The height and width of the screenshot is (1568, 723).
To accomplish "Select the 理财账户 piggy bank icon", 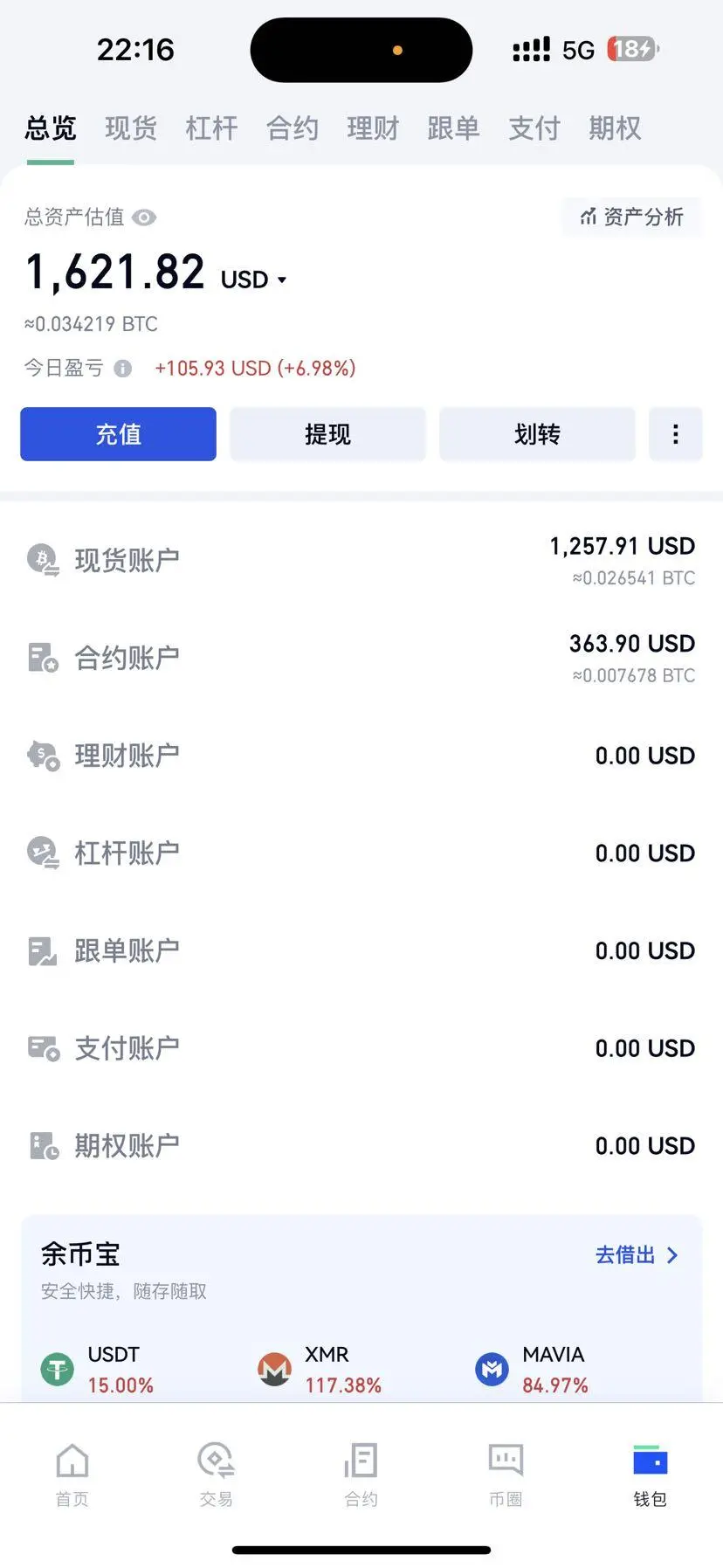I will tap(43, 756).
